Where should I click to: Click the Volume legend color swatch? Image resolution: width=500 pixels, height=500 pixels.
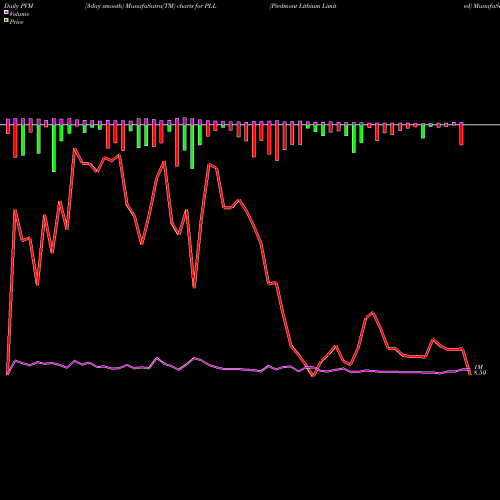(6, 12)
